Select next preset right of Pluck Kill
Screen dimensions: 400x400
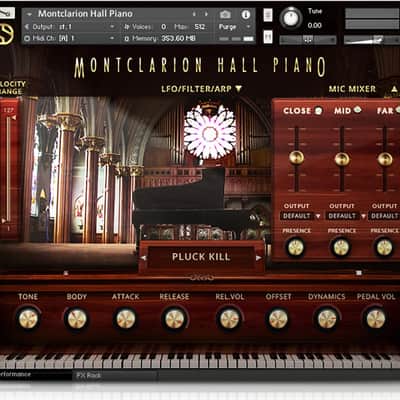click(x=259, y=258)
